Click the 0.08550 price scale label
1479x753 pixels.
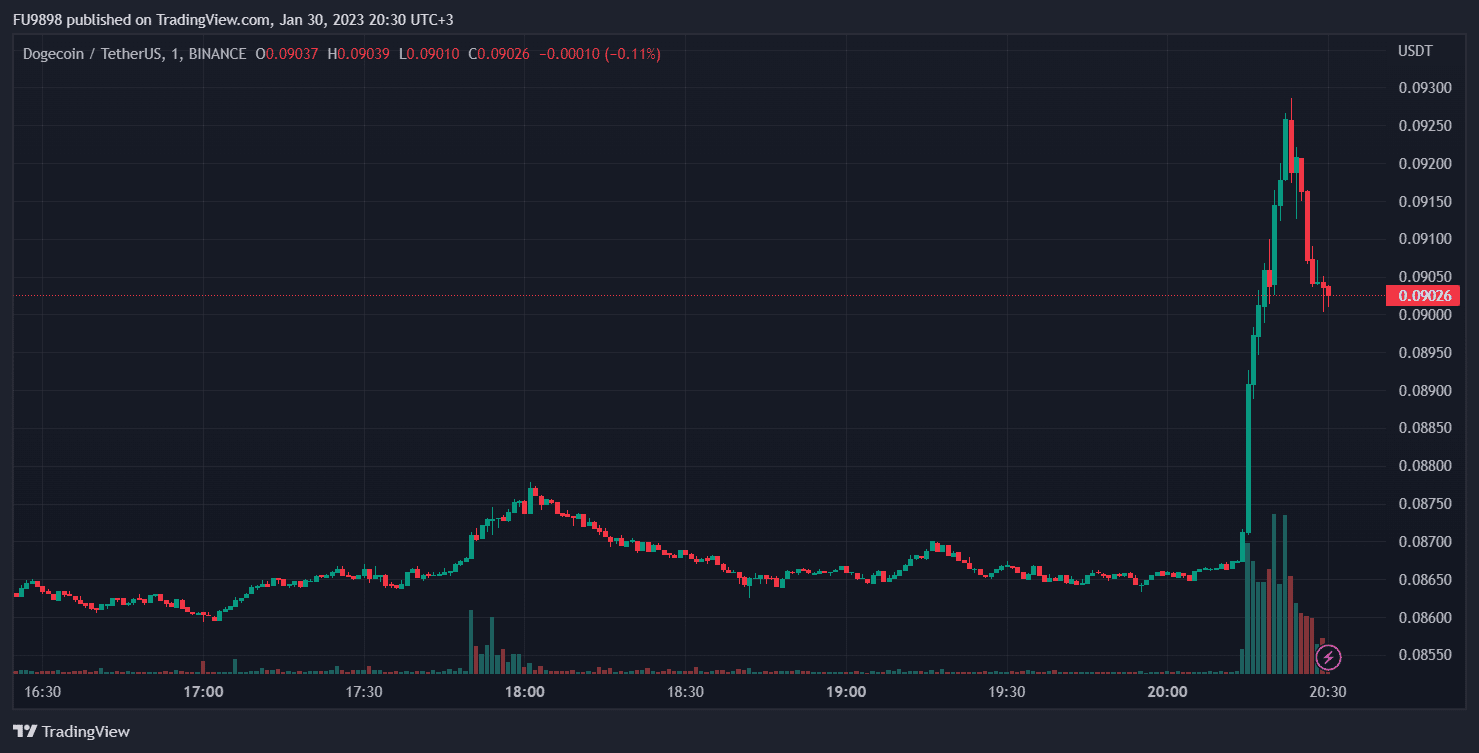(1424, 655)
